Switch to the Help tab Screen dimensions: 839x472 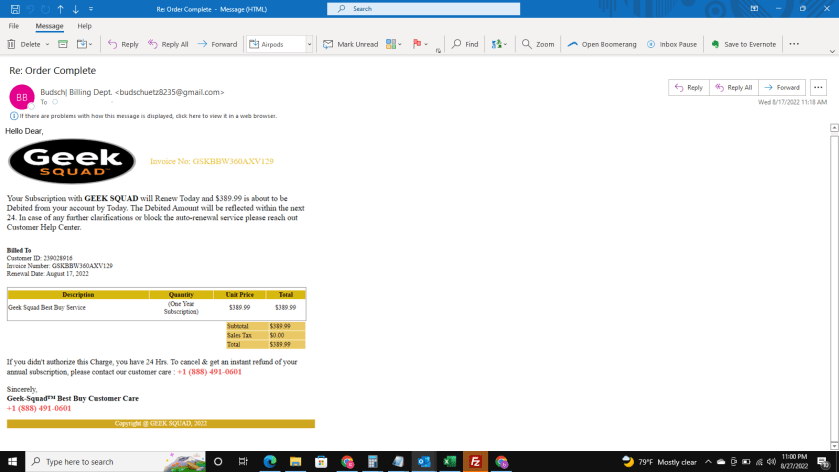click(84, 26)
